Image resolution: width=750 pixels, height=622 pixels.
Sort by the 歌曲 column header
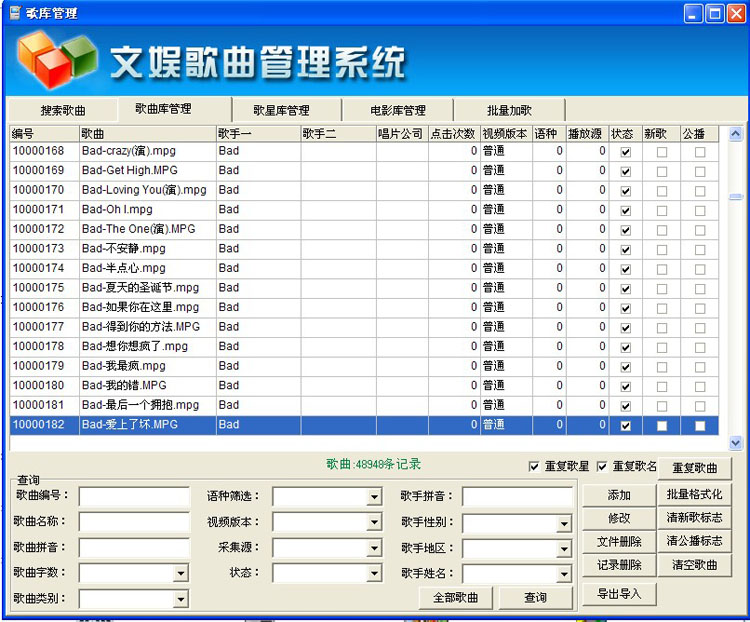click(x=147, y=133)
